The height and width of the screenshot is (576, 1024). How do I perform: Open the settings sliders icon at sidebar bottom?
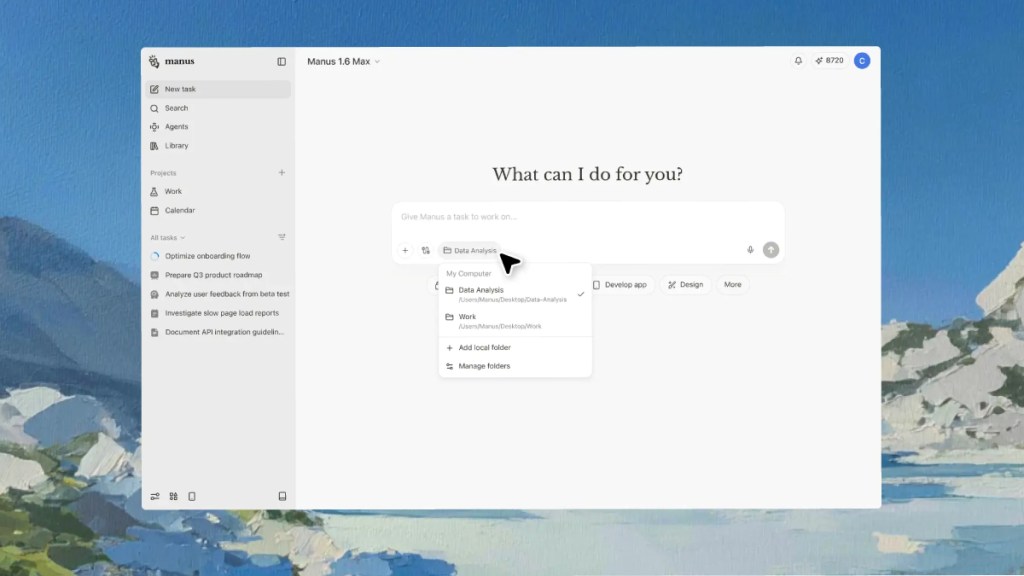tap(155, 496)
